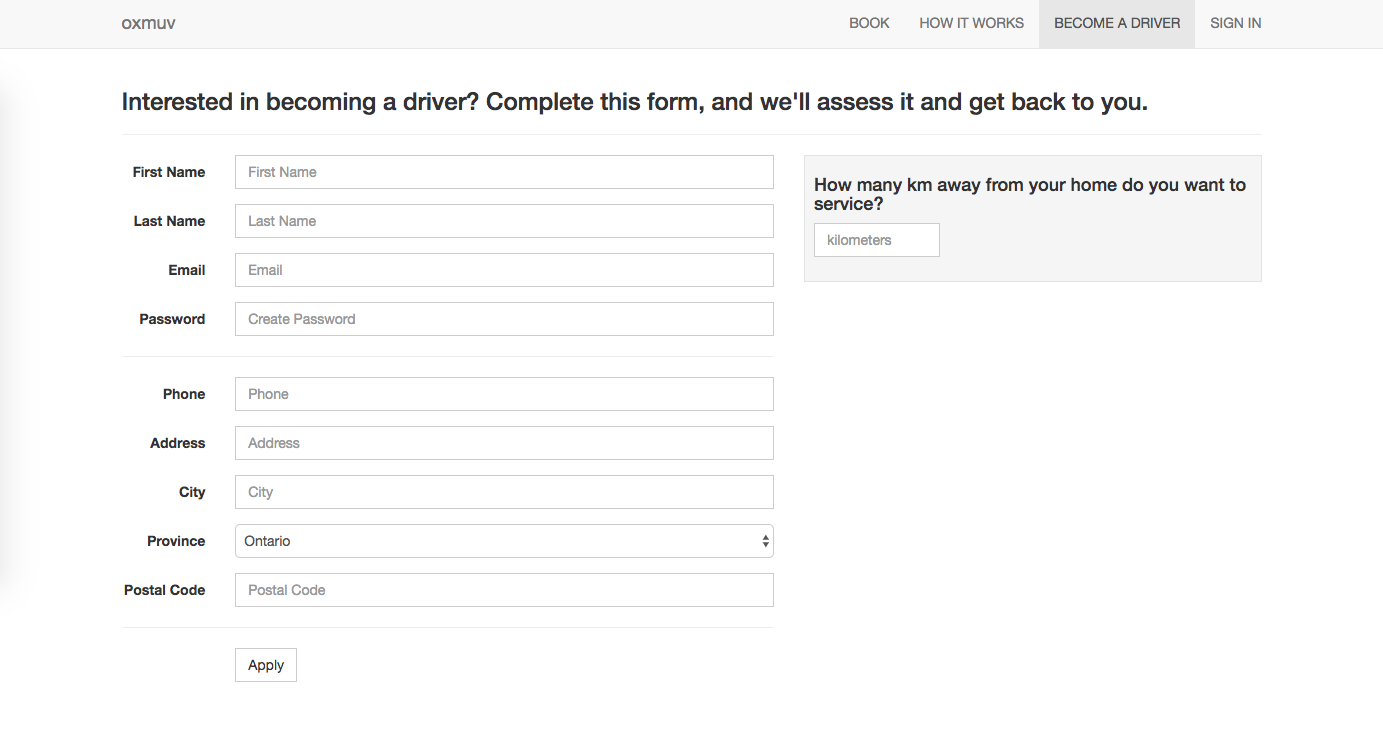Image resolution: width=1383 pixels, height=738 pixels.
Task: Click the bold Province label text
Action: tap(176, 541)
